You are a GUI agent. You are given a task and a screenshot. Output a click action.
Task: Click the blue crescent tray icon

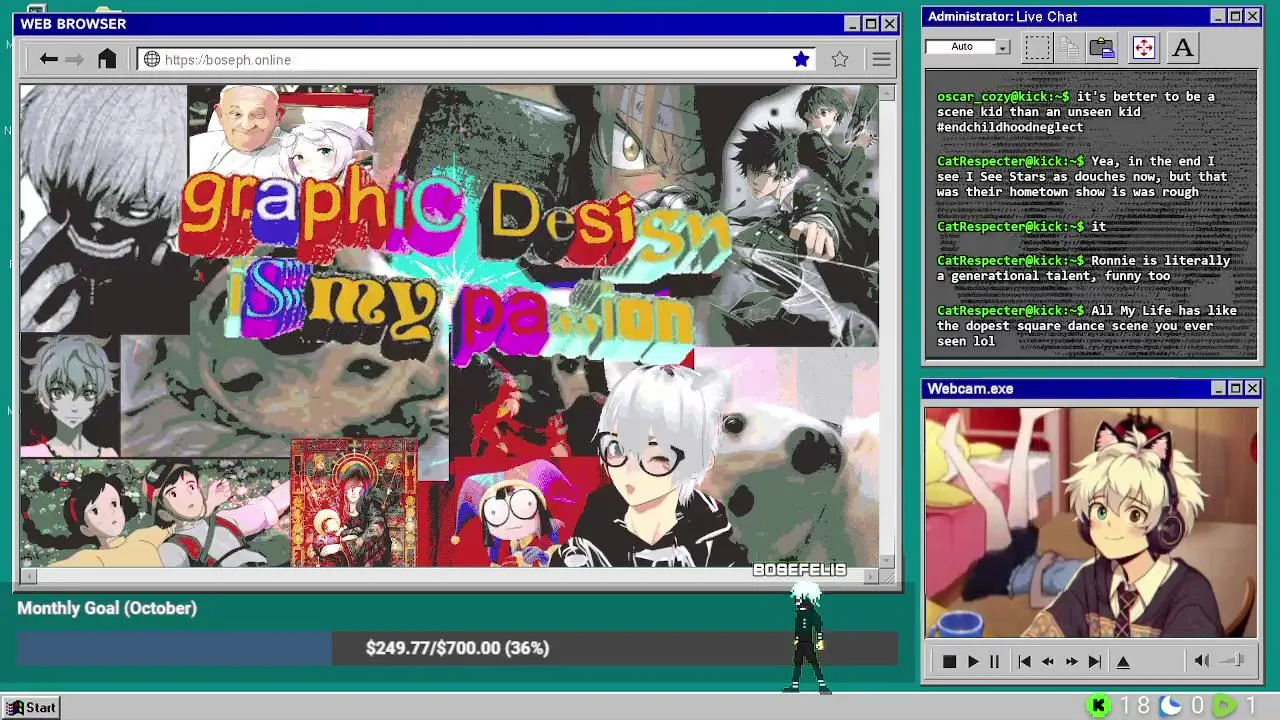(1170, 706)
